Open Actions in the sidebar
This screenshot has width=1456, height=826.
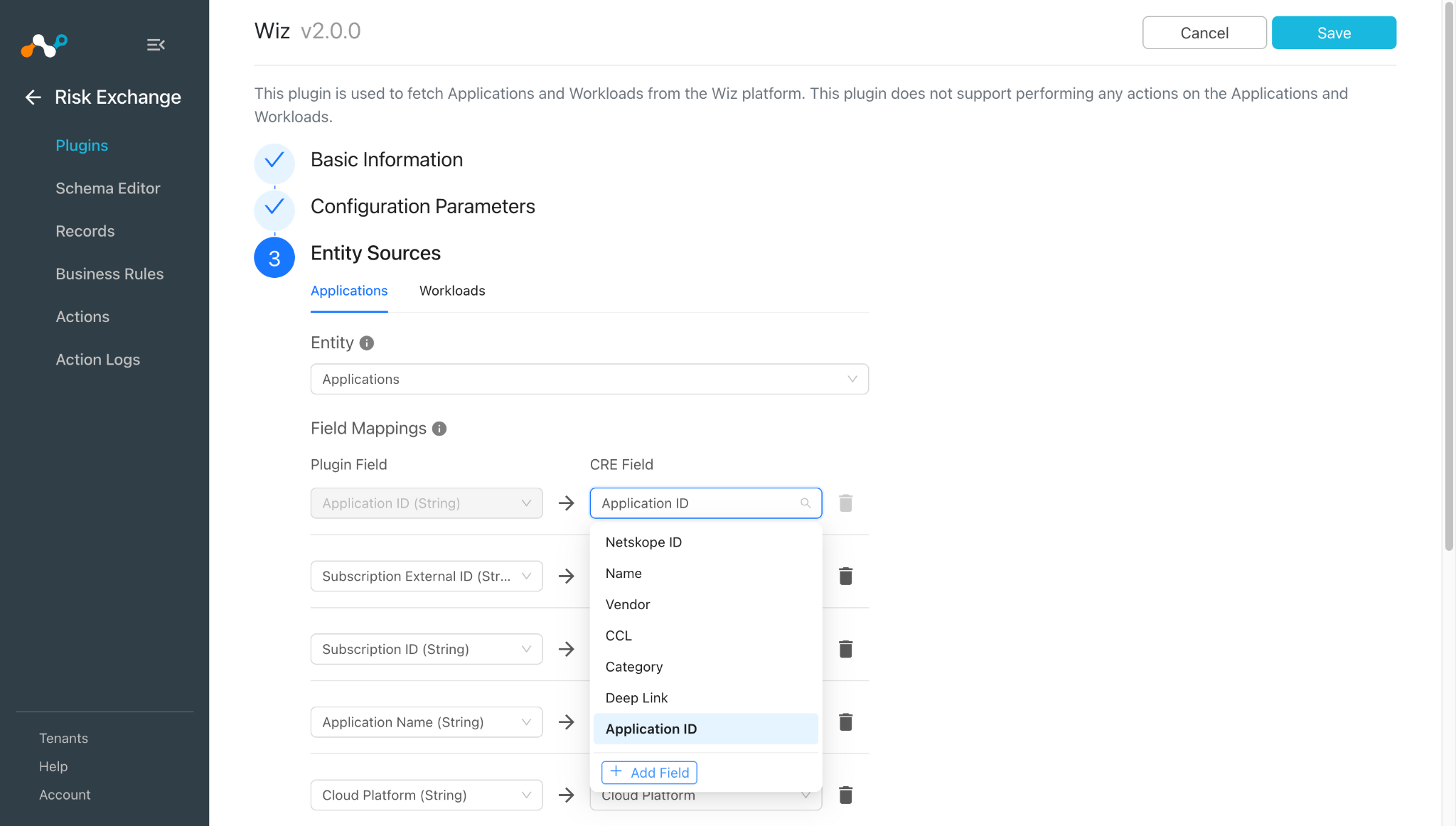coord(82,317)
